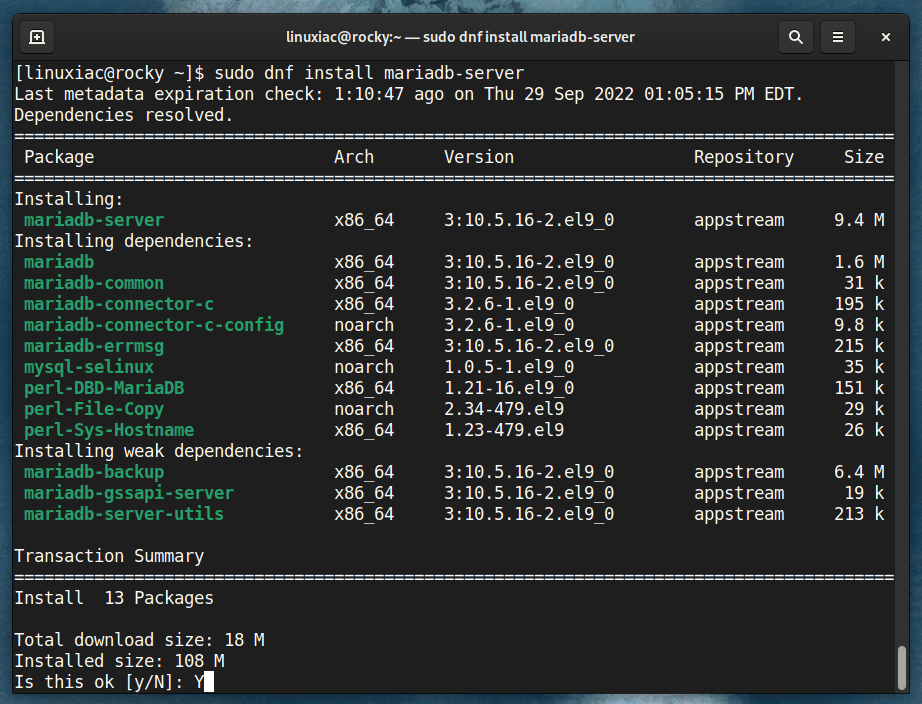Open the hamburger menu

pyautogui.click(x=838, y=37)
